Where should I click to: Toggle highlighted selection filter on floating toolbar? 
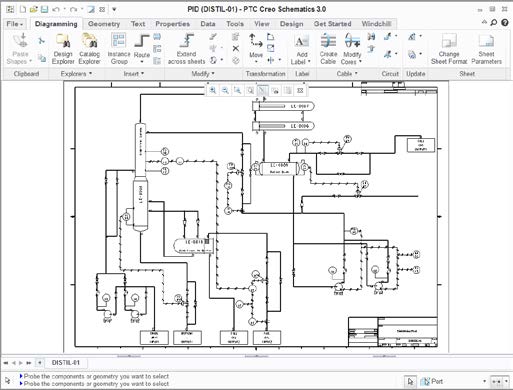[x=263, y=90]
